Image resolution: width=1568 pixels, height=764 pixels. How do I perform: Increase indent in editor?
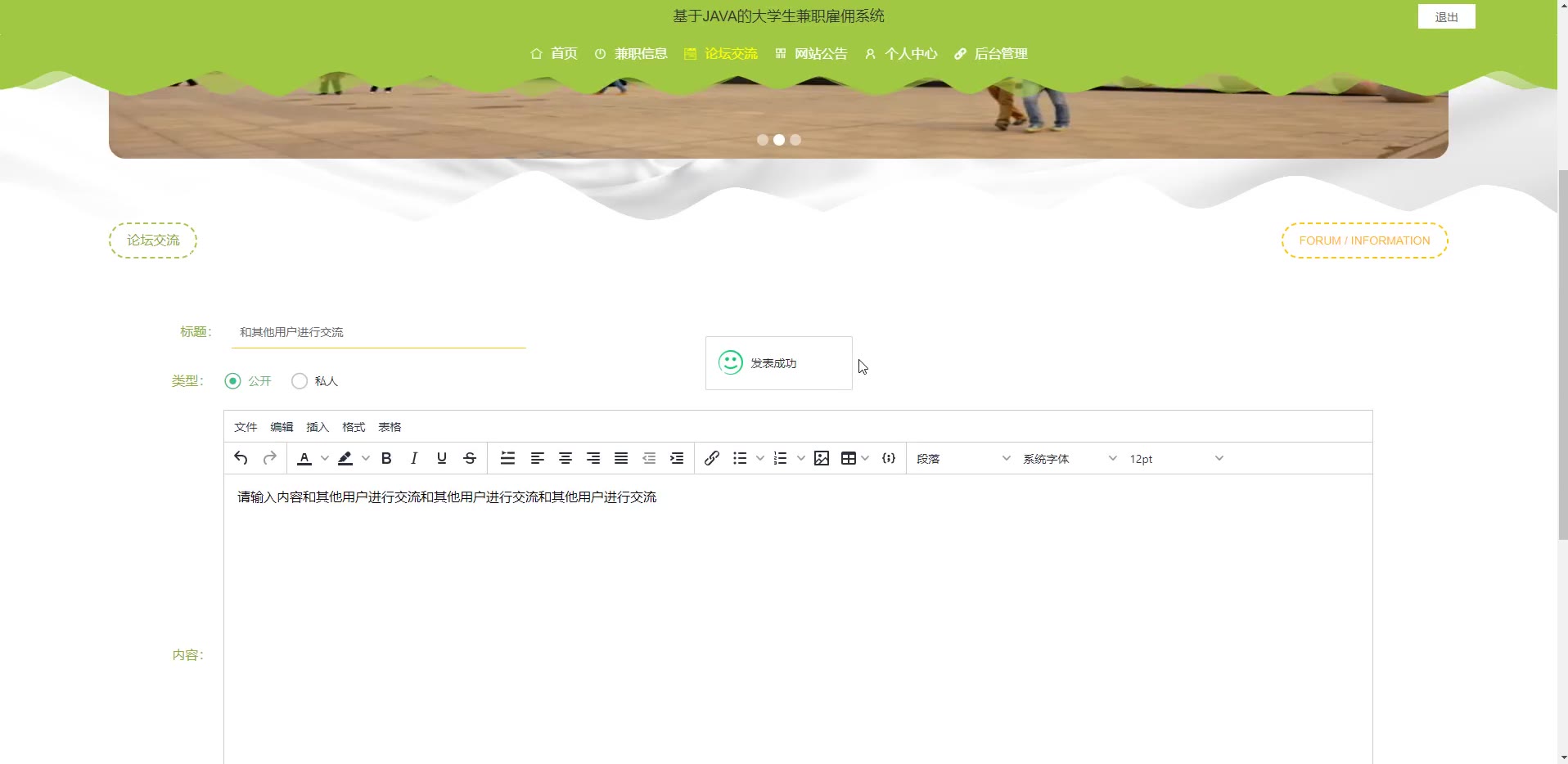[x=677, y=458]
